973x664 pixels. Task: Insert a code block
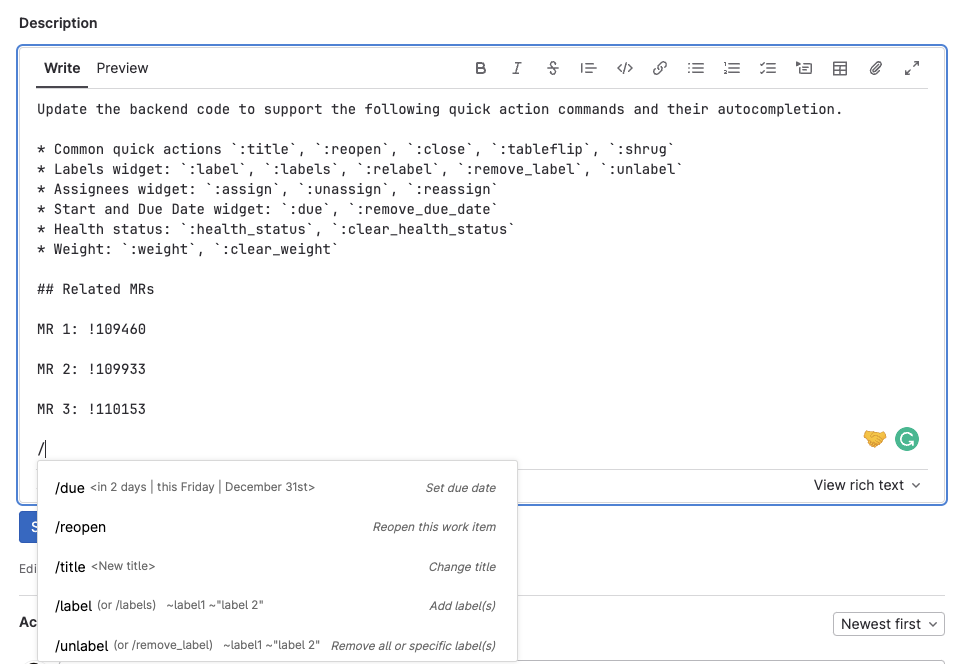(625, 68)
